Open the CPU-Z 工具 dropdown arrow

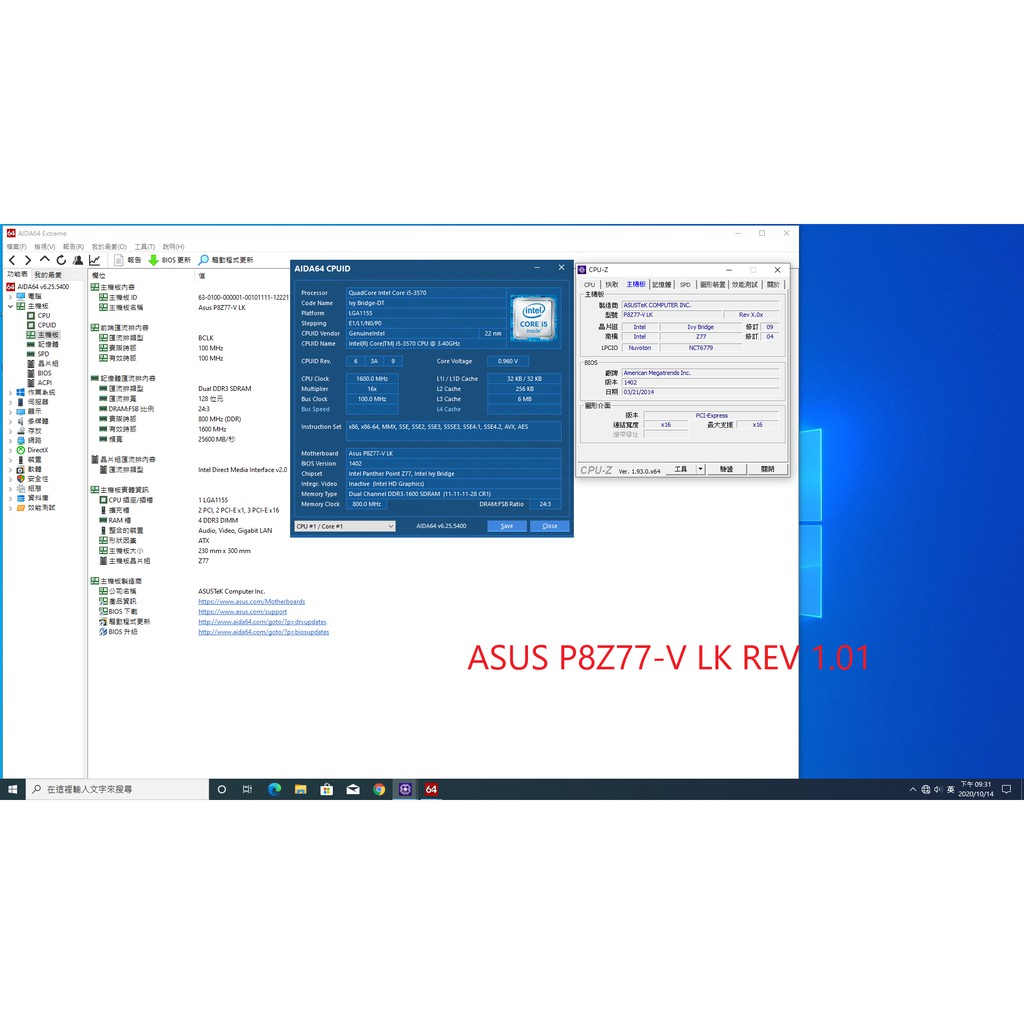click(700, 469)
